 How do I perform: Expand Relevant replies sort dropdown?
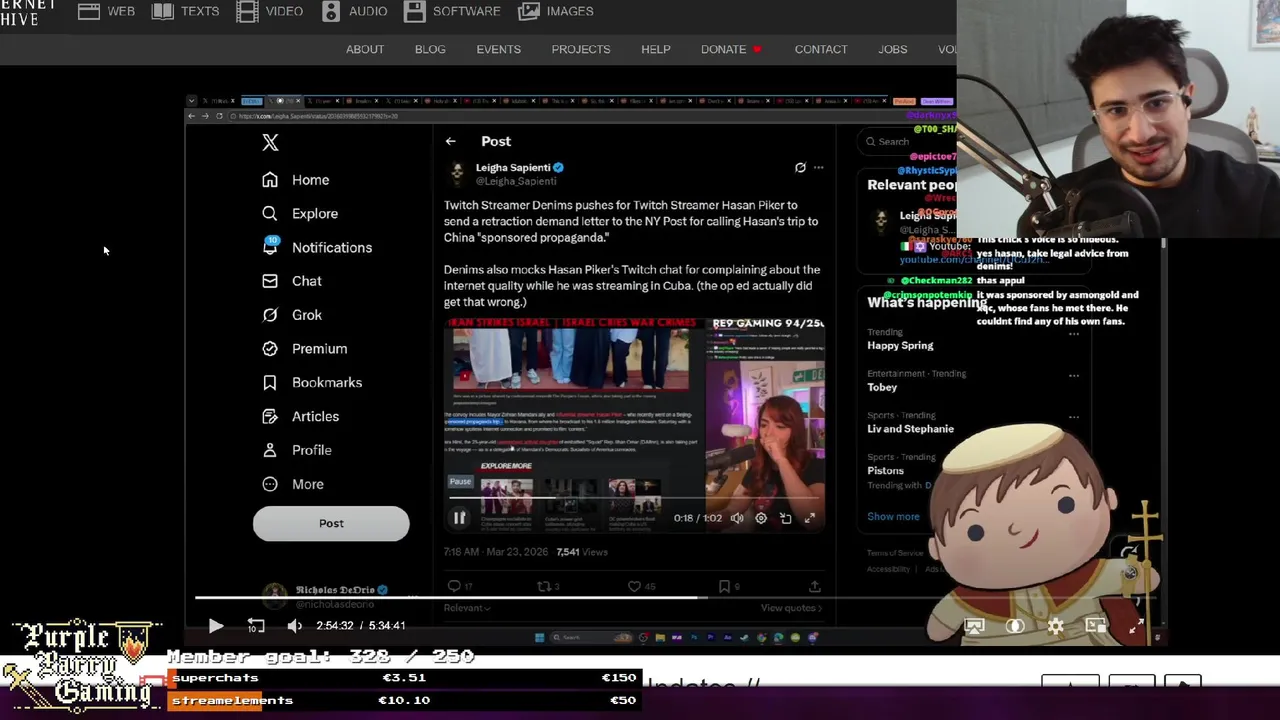pos(467,608)
